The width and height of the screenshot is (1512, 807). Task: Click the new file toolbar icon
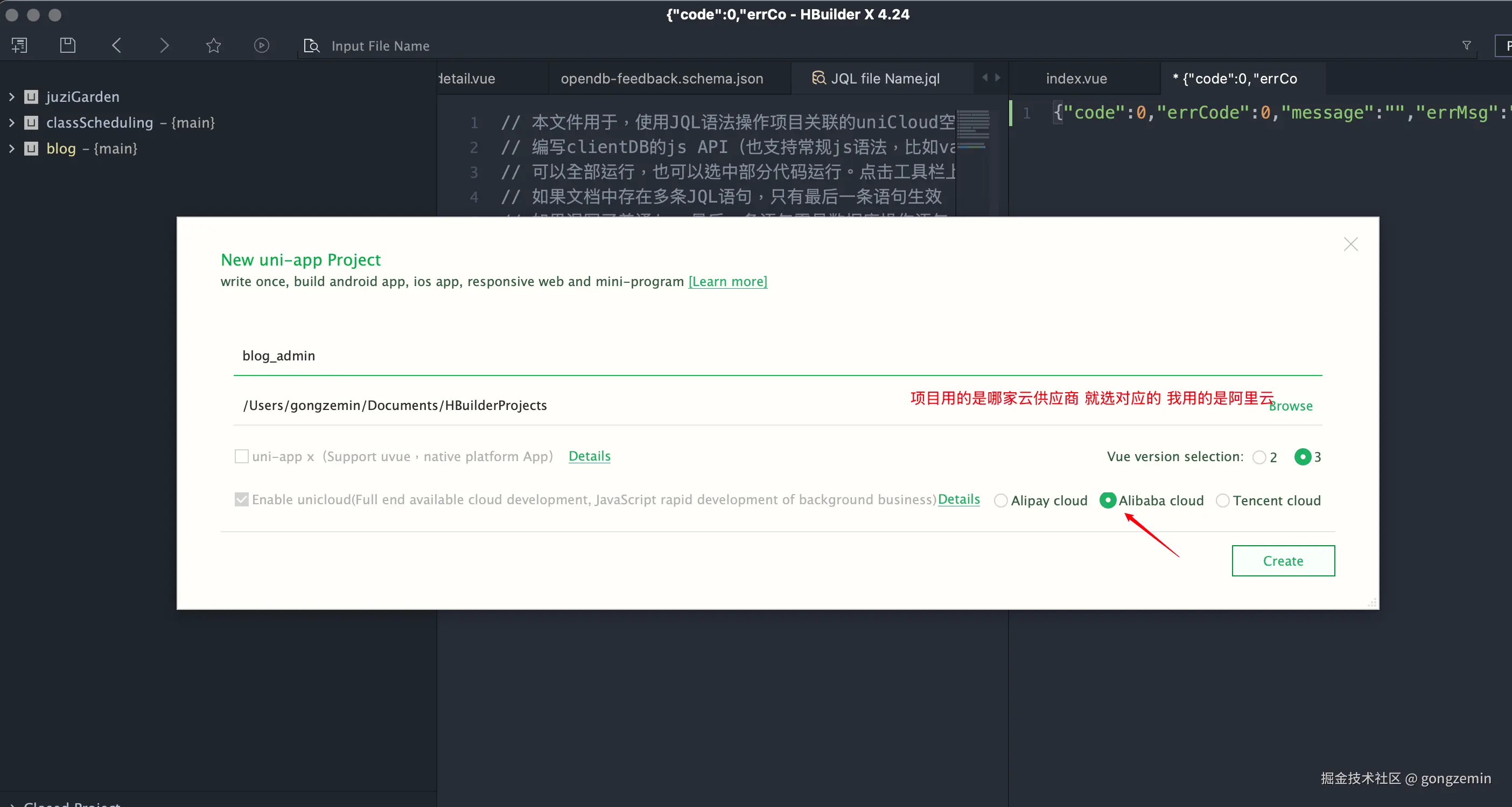(19, 45)
